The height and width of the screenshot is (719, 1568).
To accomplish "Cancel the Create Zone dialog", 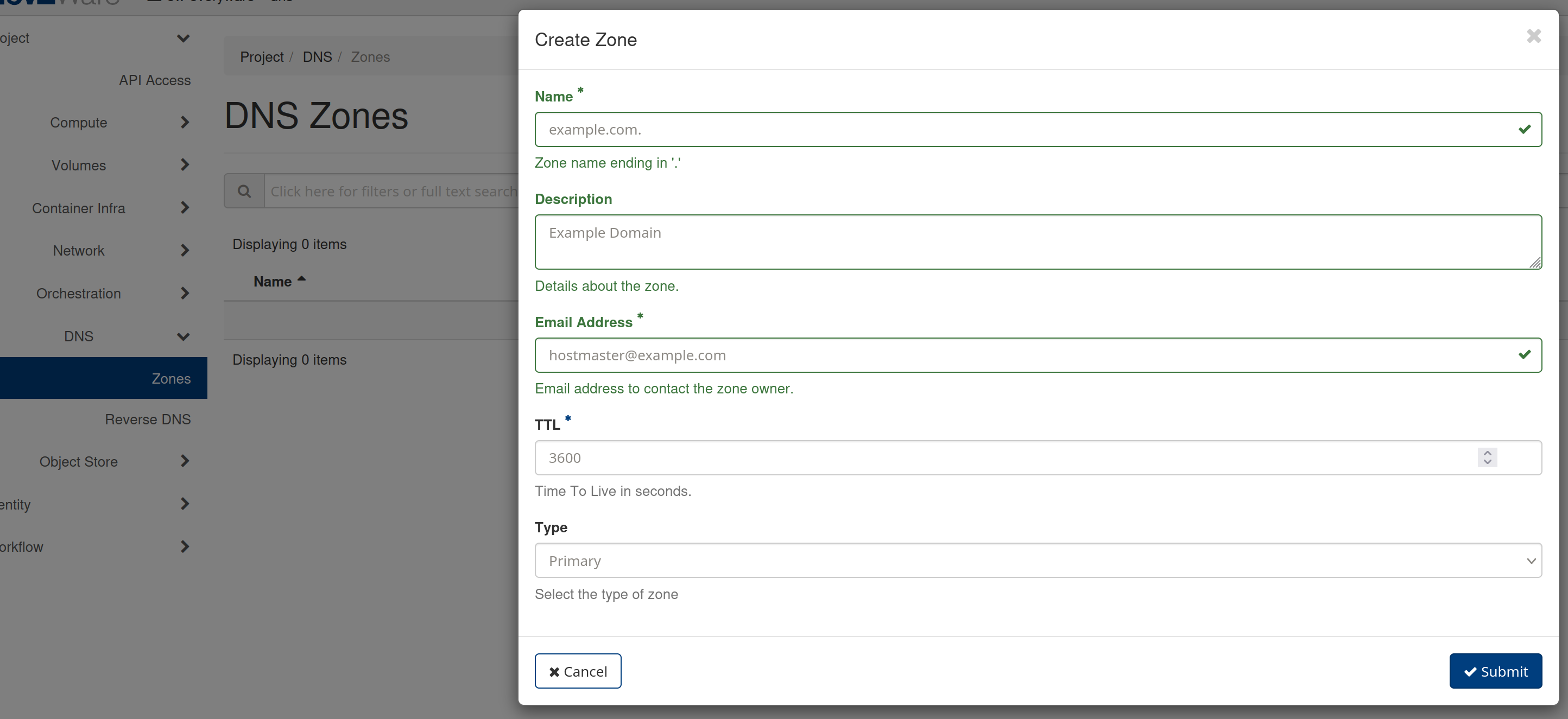I will [578, 671].
